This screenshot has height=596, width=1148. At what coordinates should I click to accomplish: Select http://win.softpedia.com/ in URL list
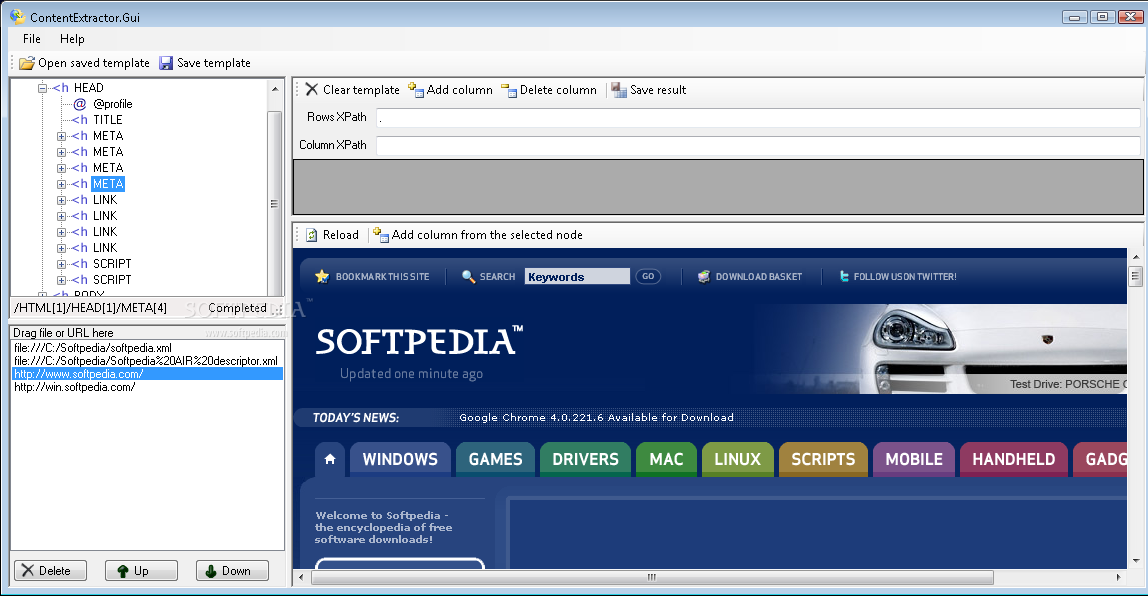tap(75, 387)
